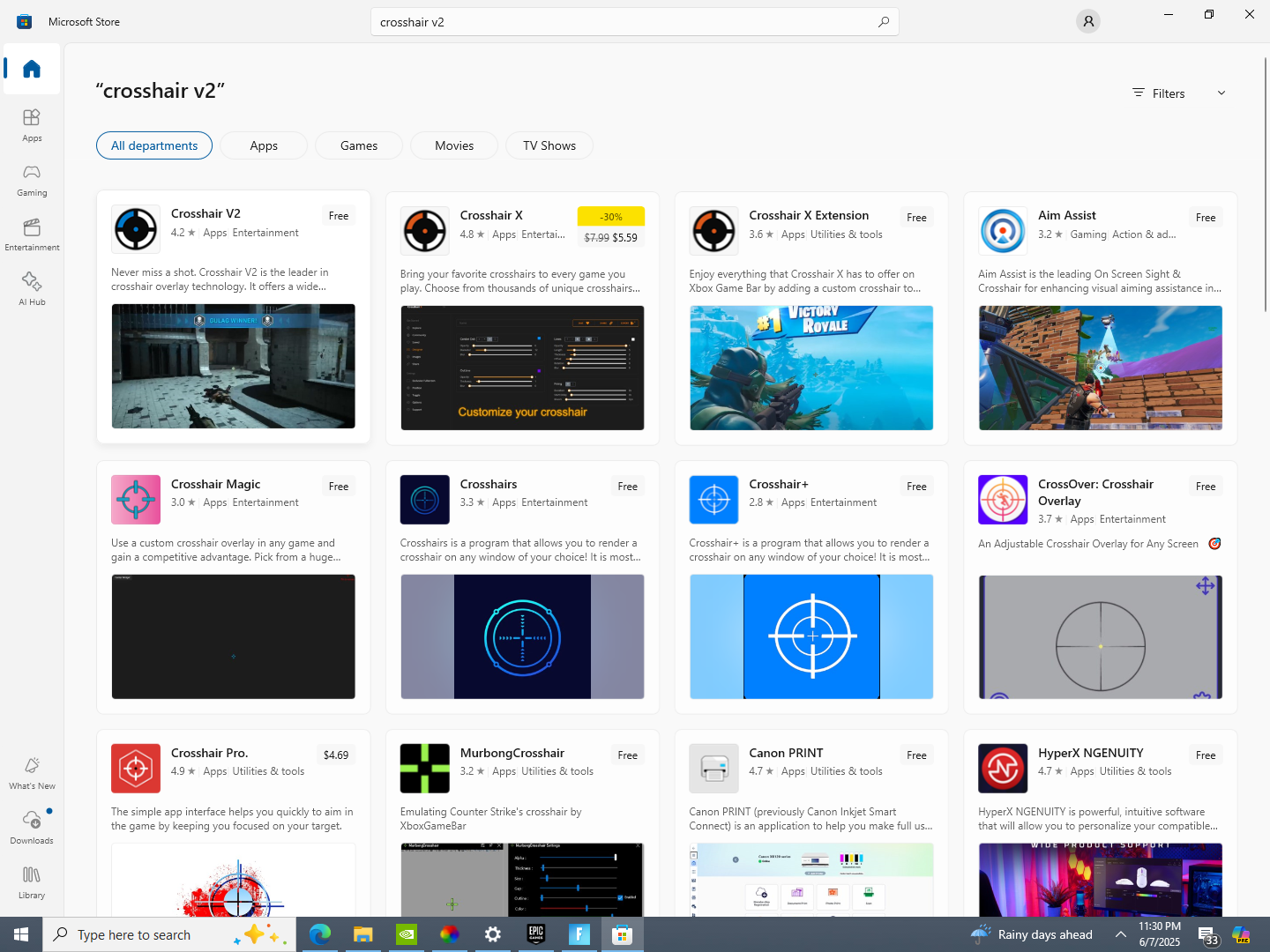Open the Rainy days ahead weather widget

1031,934
